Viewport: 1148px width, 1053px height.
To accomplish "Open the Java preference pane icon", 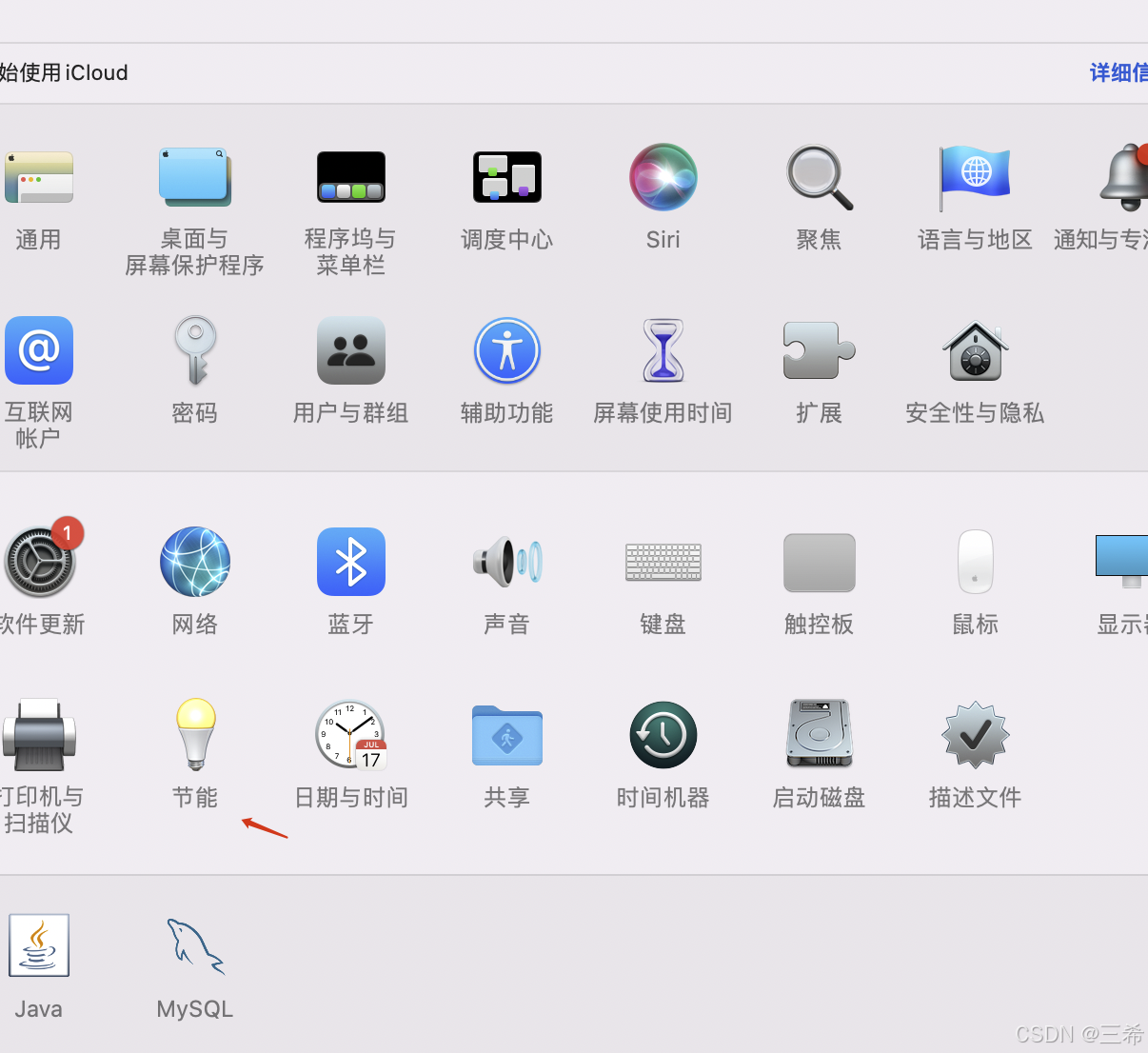I will [39, 945].
